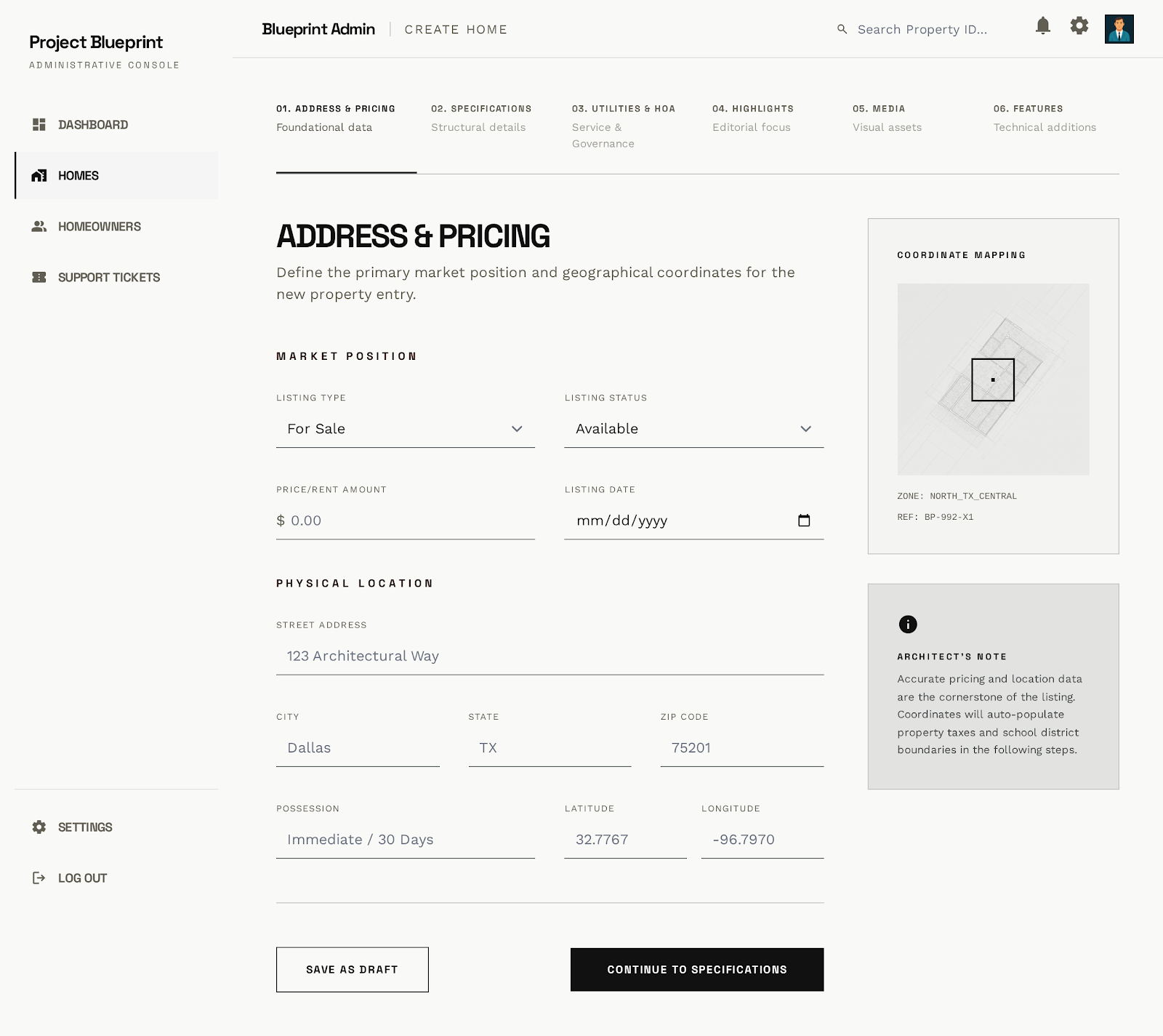Click the Architect's Note info icon
The height and width of the screenshot is (1036, 1163).
click(907, 624)
